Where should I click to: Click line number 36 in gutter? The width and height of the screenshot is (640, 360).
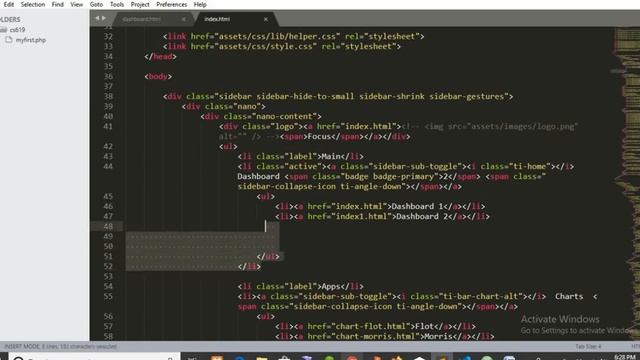coord(108,76)
